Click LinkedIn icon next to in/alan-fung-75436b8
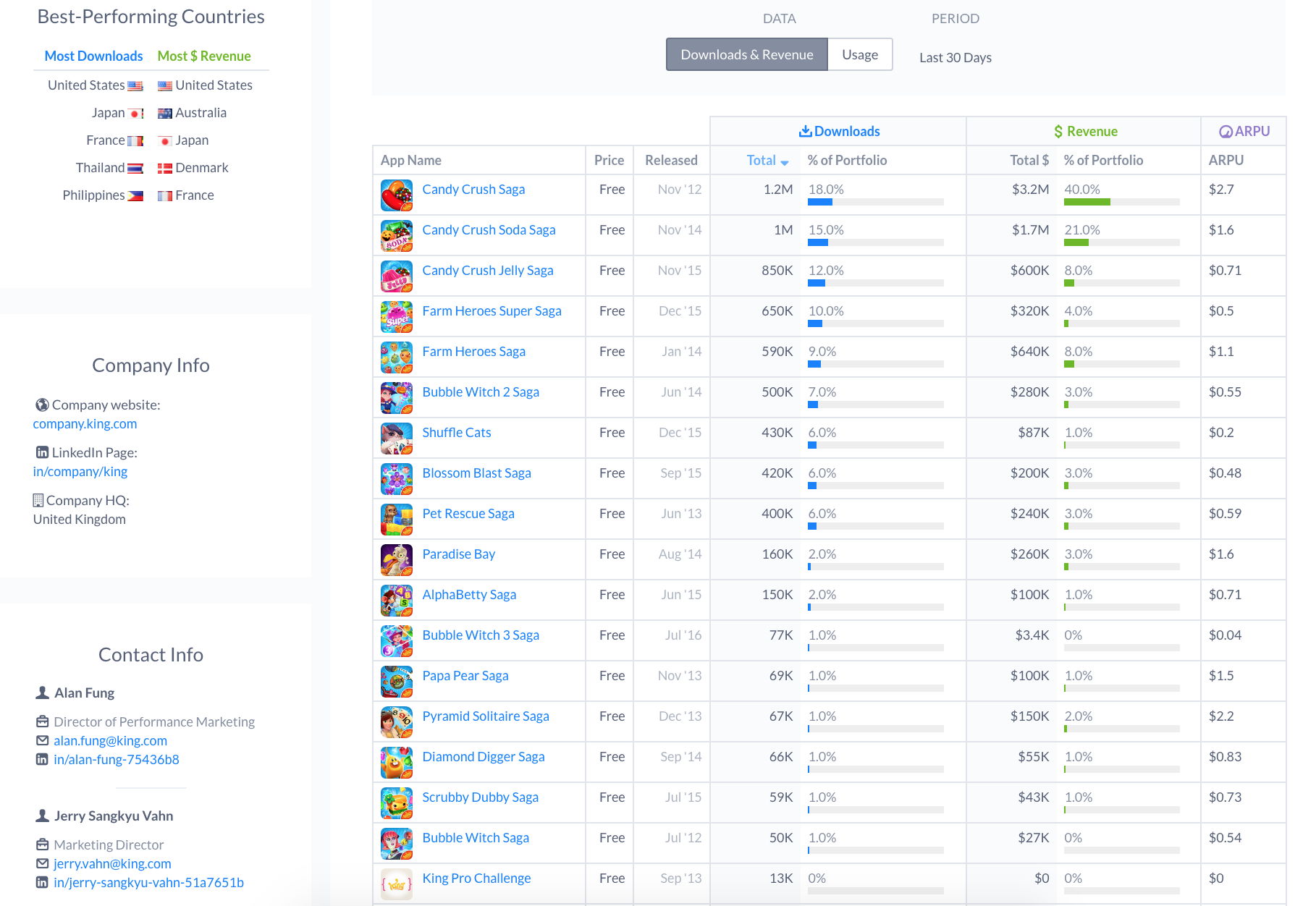Screen dimensions: 1316x906 [42, 759]
